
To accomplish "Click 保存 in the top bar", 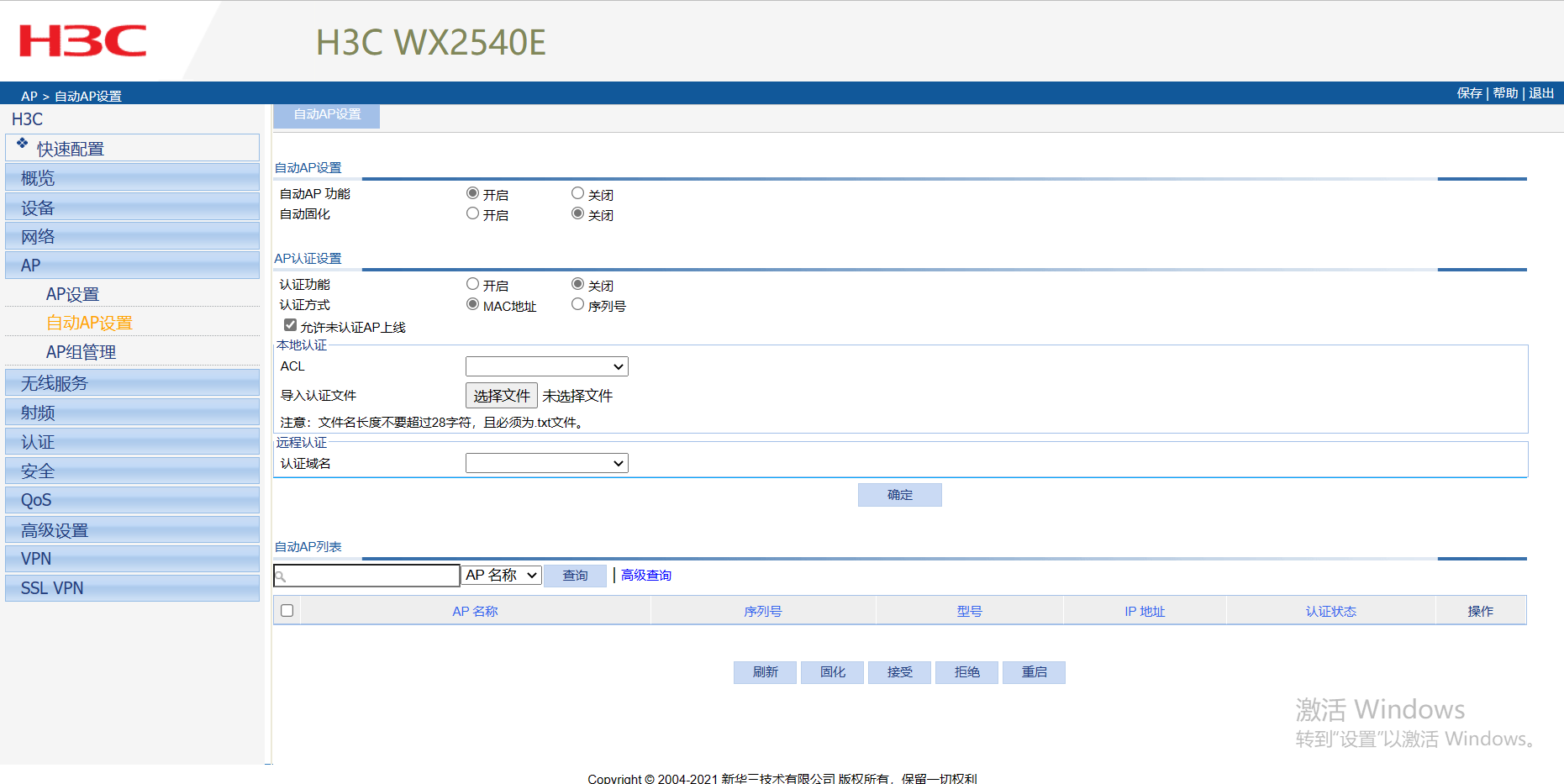I will click(1469, 93).
